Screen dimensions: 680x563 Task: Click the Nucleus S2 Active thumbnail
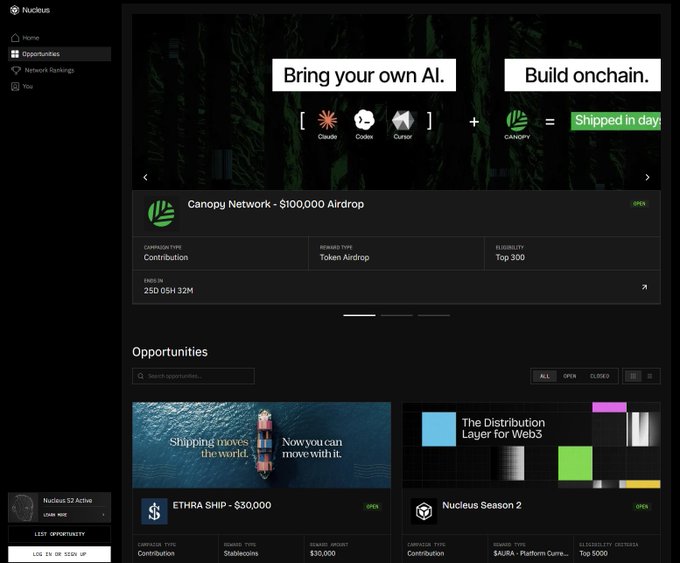click(23, 507)
